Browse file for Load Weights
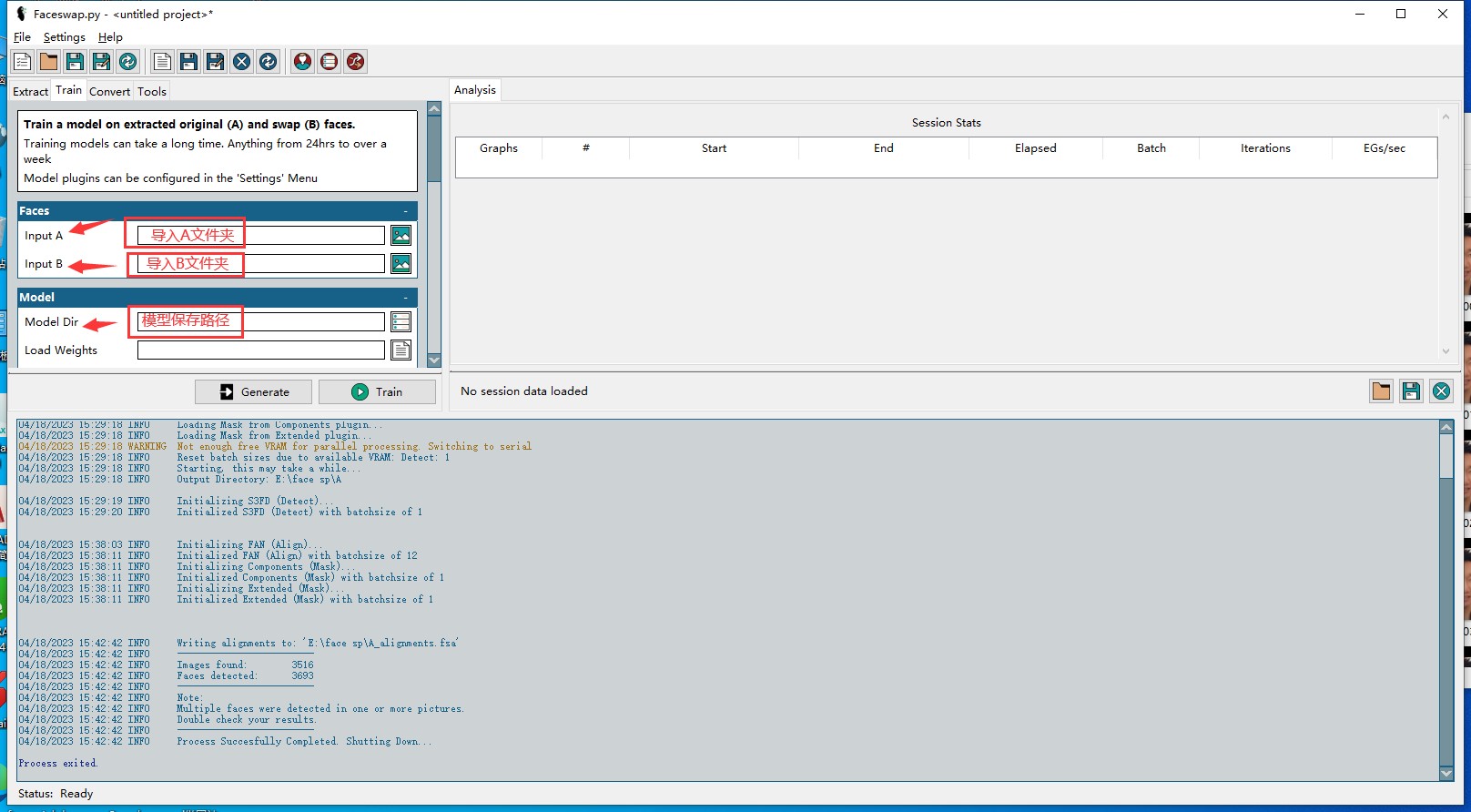The image size is (1471, 812). [x=401, y=350]
